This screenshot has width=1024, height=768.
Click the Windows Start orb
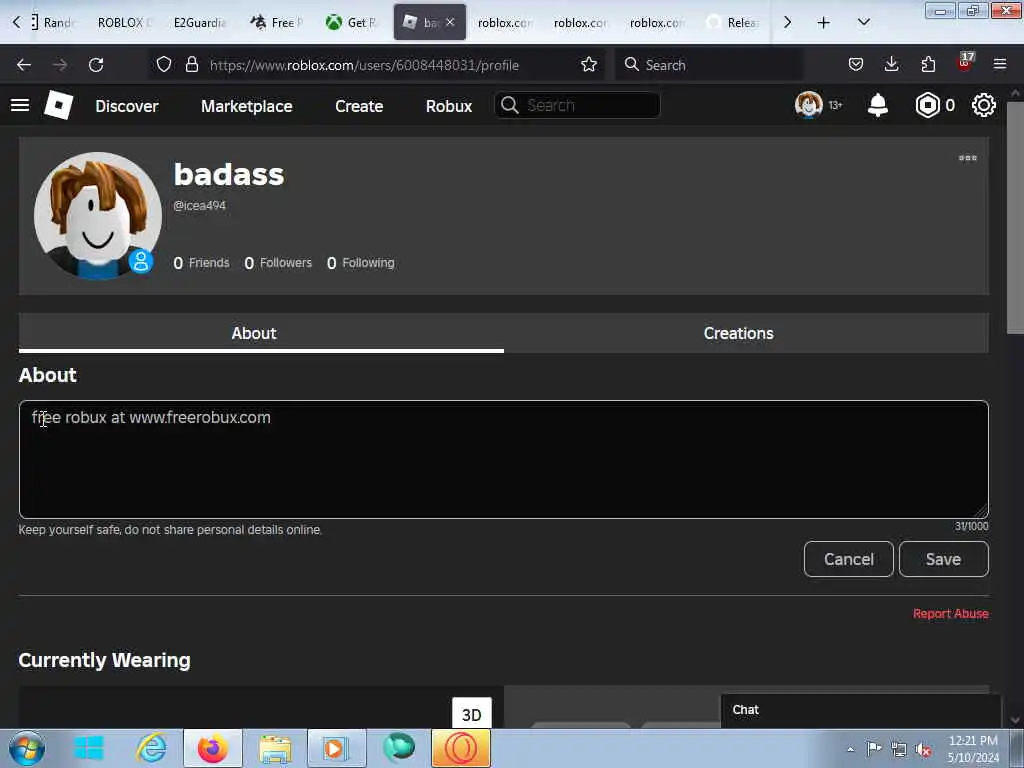point(27,748)
